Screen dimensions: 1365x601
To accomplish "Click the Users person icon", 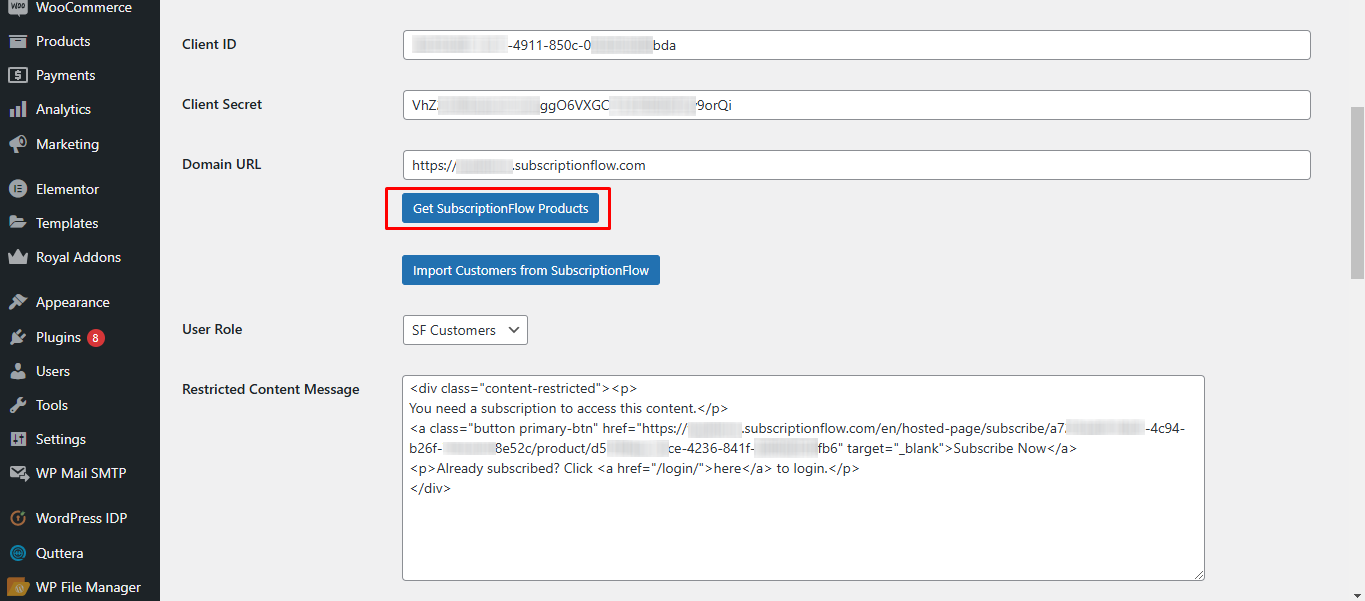I will (x=17, y=371).
